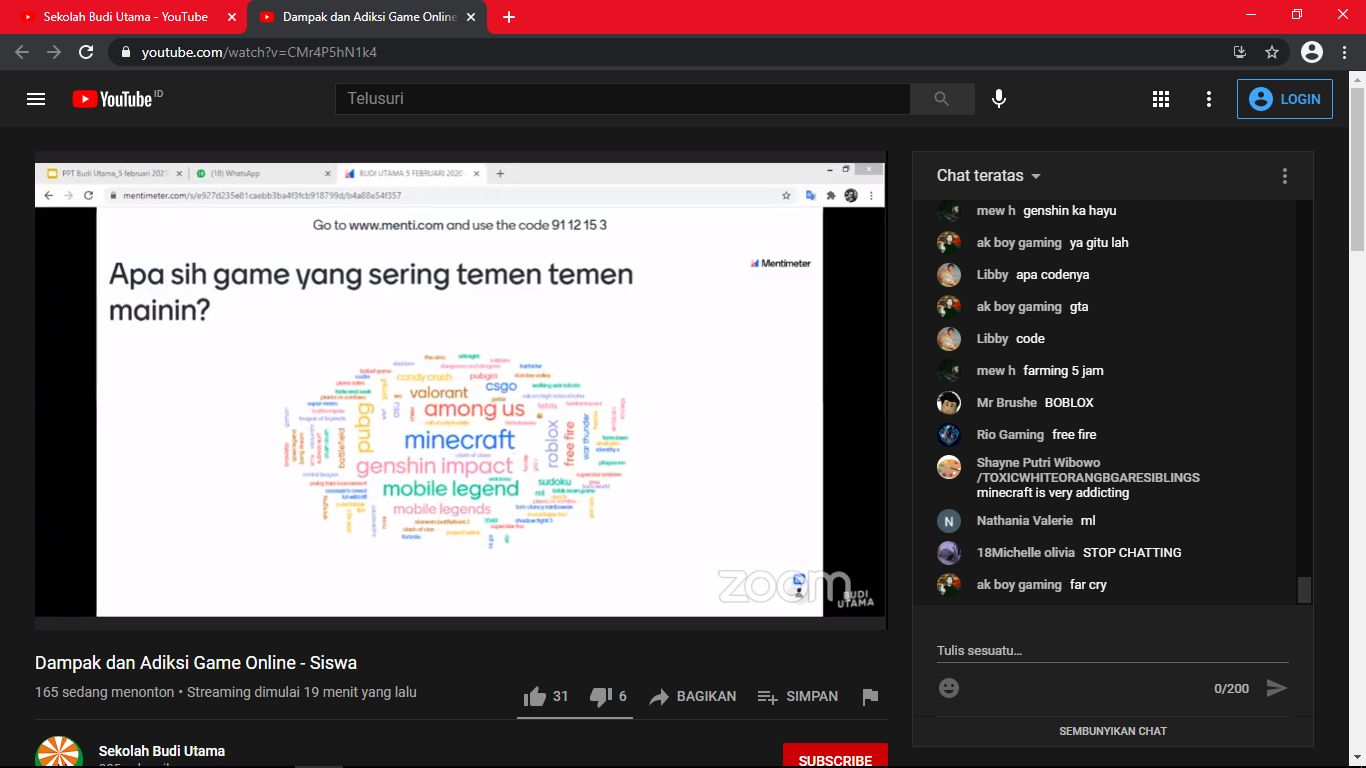
Task: Click the LOGIN button
Action: pyautogui.click(x=1284, y=99)
